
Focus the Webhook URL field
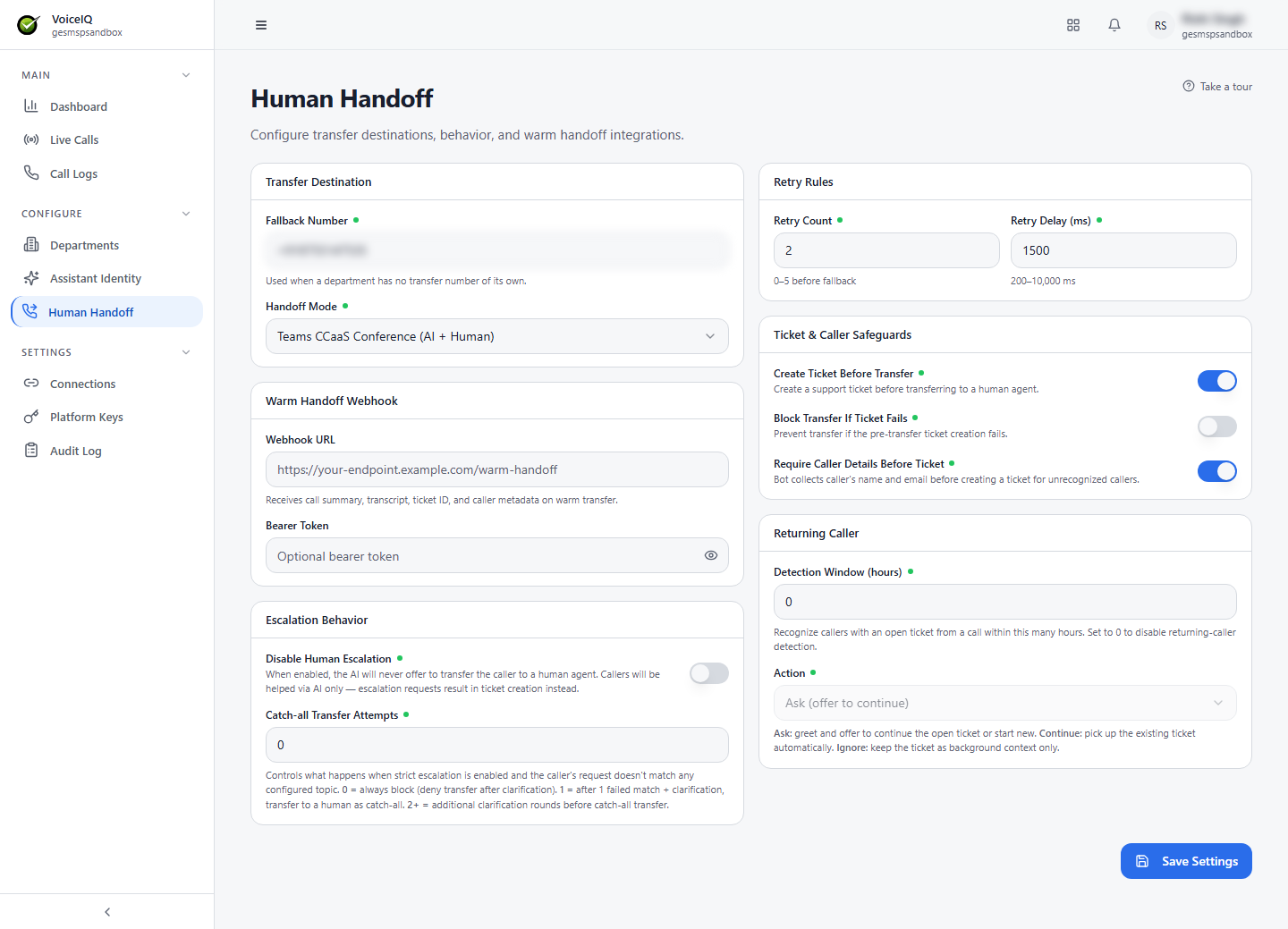coord(497,469)
